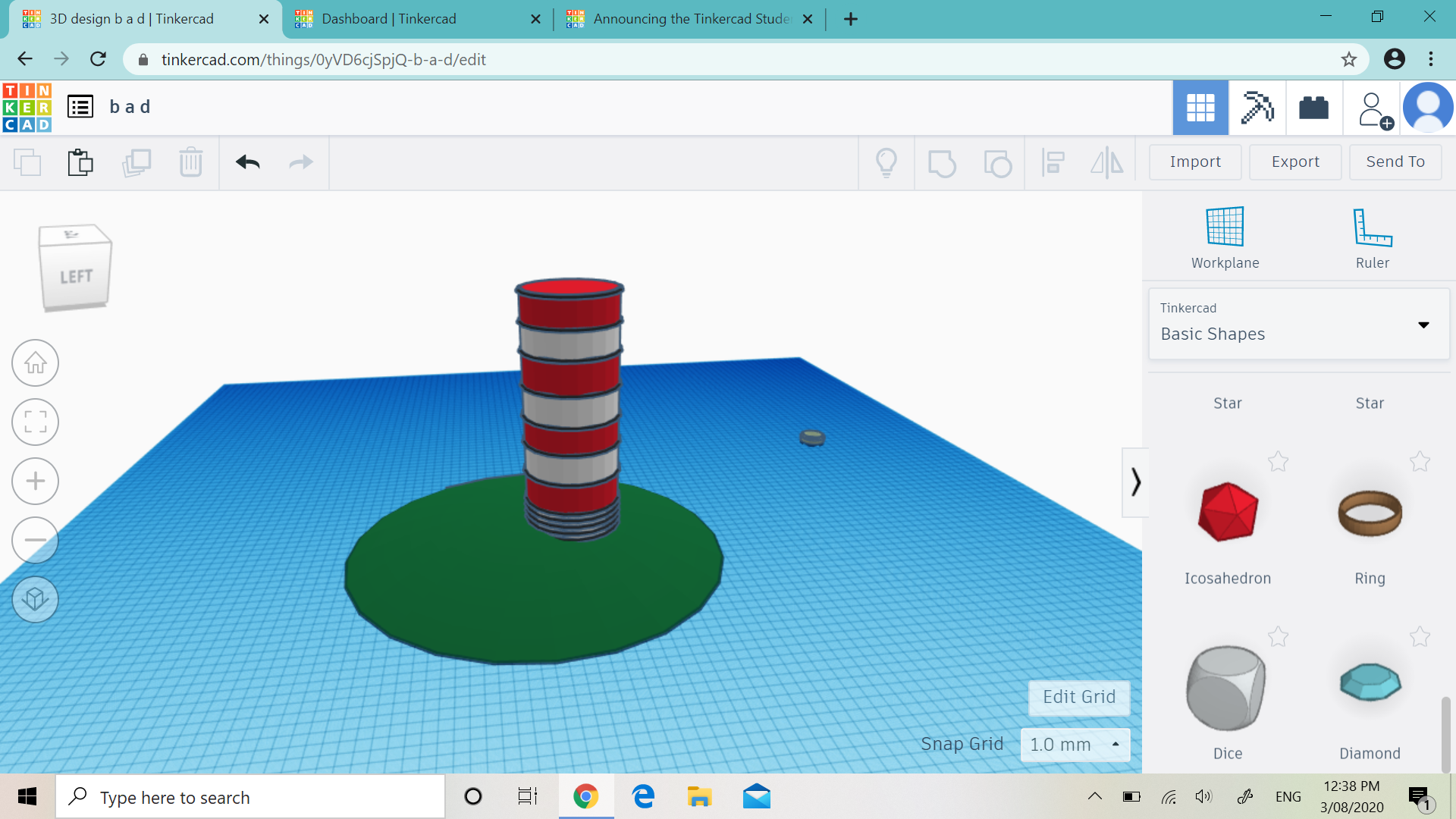Click the Fit all in view icon
Image resolution: width=1456 pixels, height=819 pixels.
tap(35, 422)
